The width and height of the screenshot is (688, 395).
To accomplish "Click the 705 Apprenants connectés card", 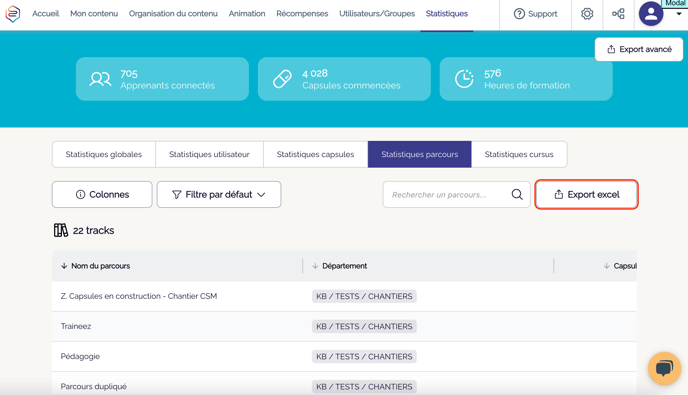I will click(162, 79).
